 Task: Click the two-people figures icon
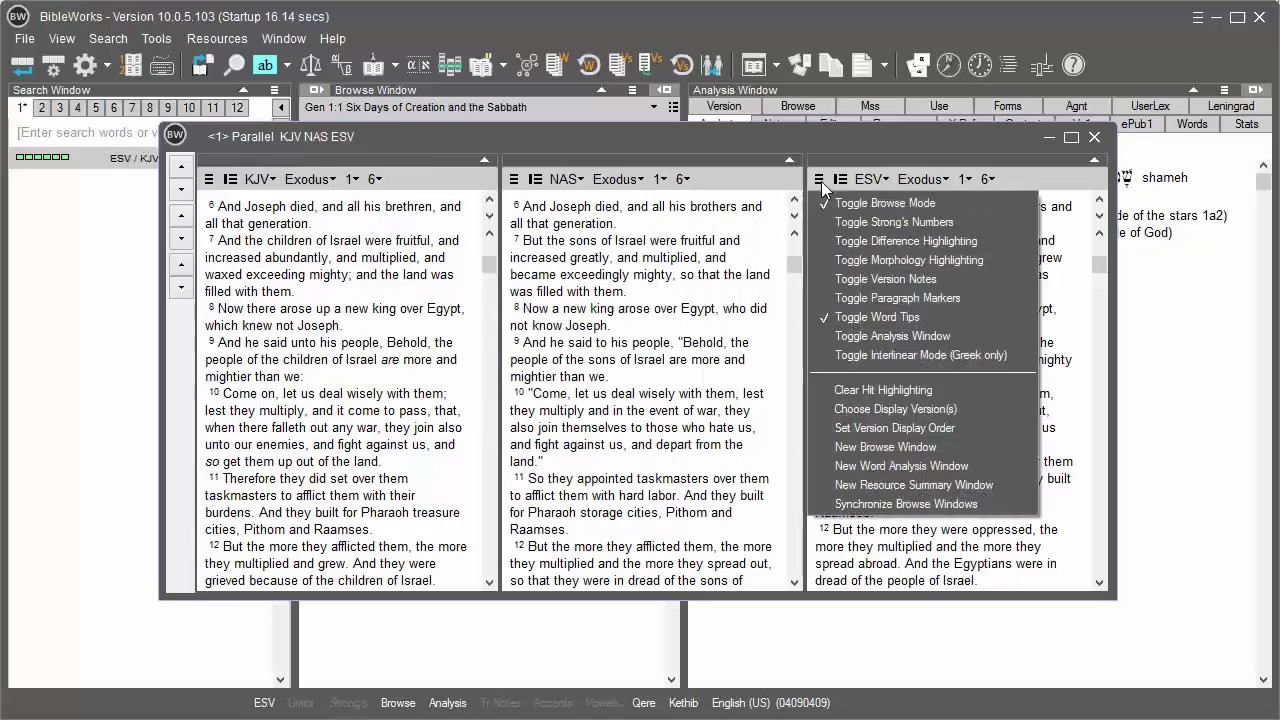point(712,65)
